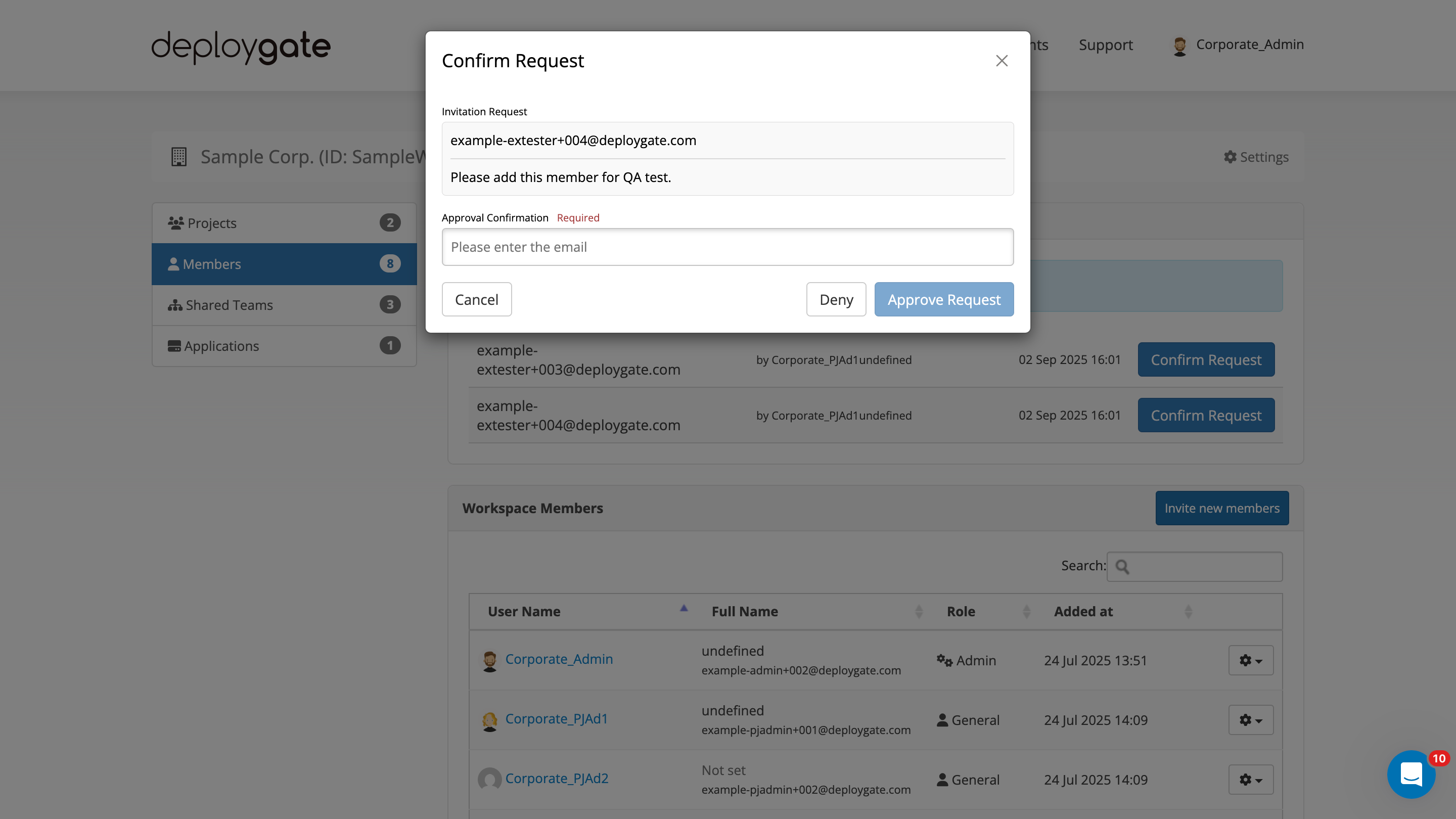Open Settings via the gear icon
1456x819 pixels.
(1231, 157)
